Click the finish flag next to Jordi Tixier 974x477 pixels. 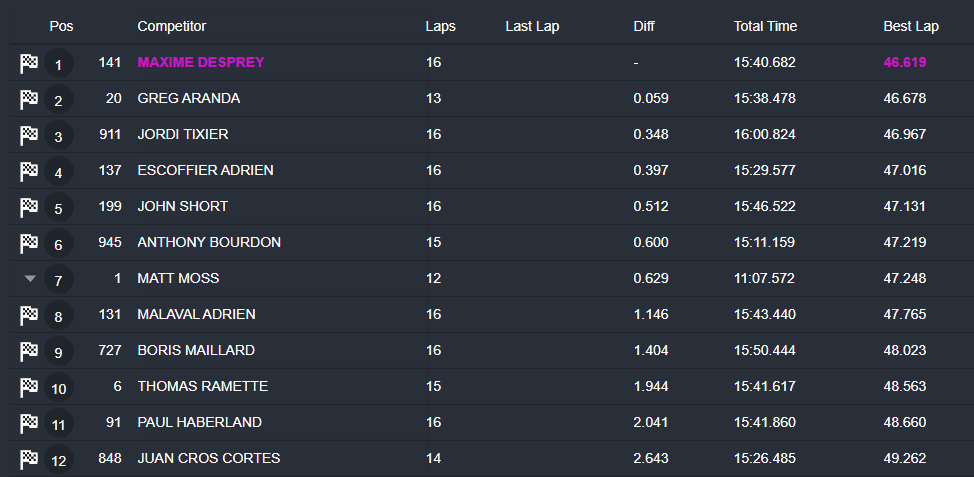[29, 135]
